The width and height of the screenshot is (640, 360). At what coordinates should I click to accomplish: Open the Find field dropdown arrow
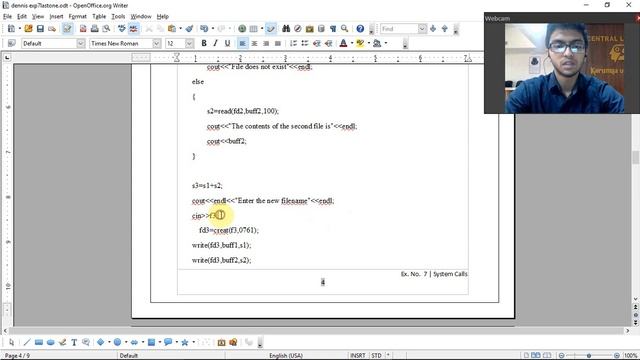(x=422, y=29)
